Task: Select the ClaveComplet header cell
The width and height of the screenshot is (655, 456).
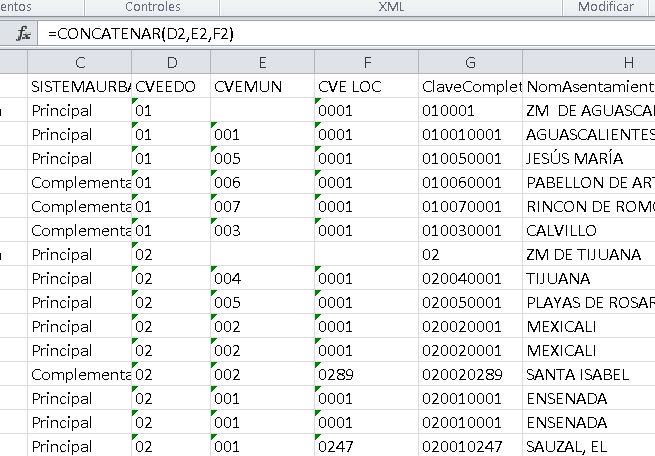Action: 470,86
